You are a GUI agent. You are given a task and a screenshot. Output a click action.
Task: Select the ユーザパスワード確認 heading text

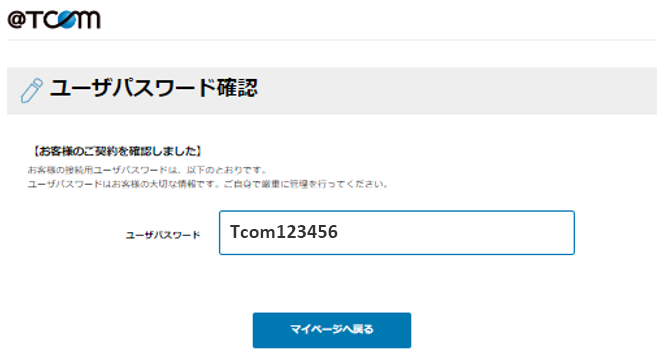coord(154,88)
